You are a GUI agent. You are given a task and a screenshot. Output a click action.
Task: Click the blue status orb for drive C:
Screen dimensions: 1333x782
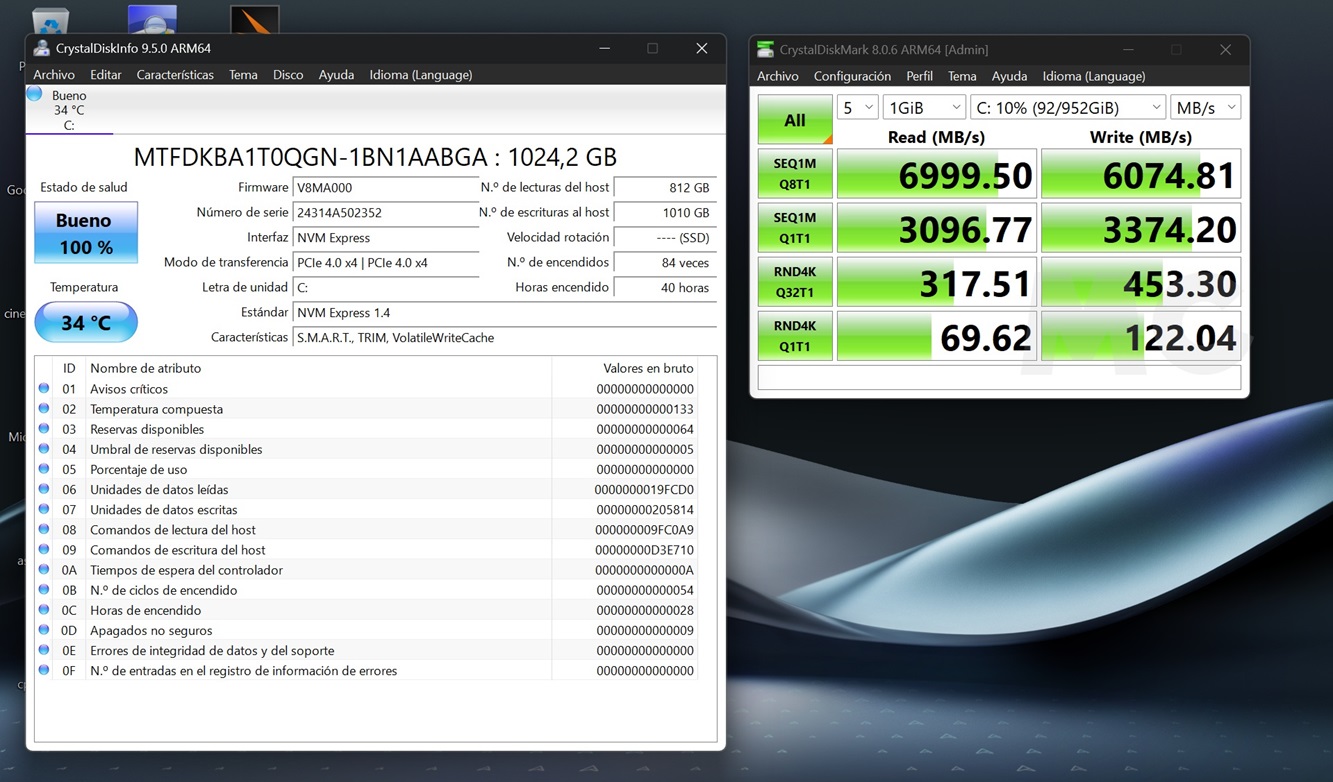point(35,94)
